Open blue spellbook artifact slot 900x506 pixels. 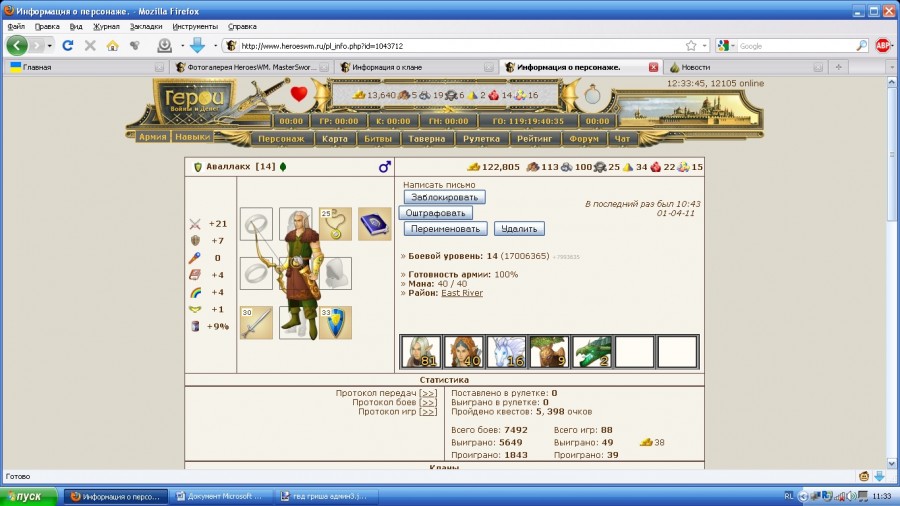[x=374, y=224]
